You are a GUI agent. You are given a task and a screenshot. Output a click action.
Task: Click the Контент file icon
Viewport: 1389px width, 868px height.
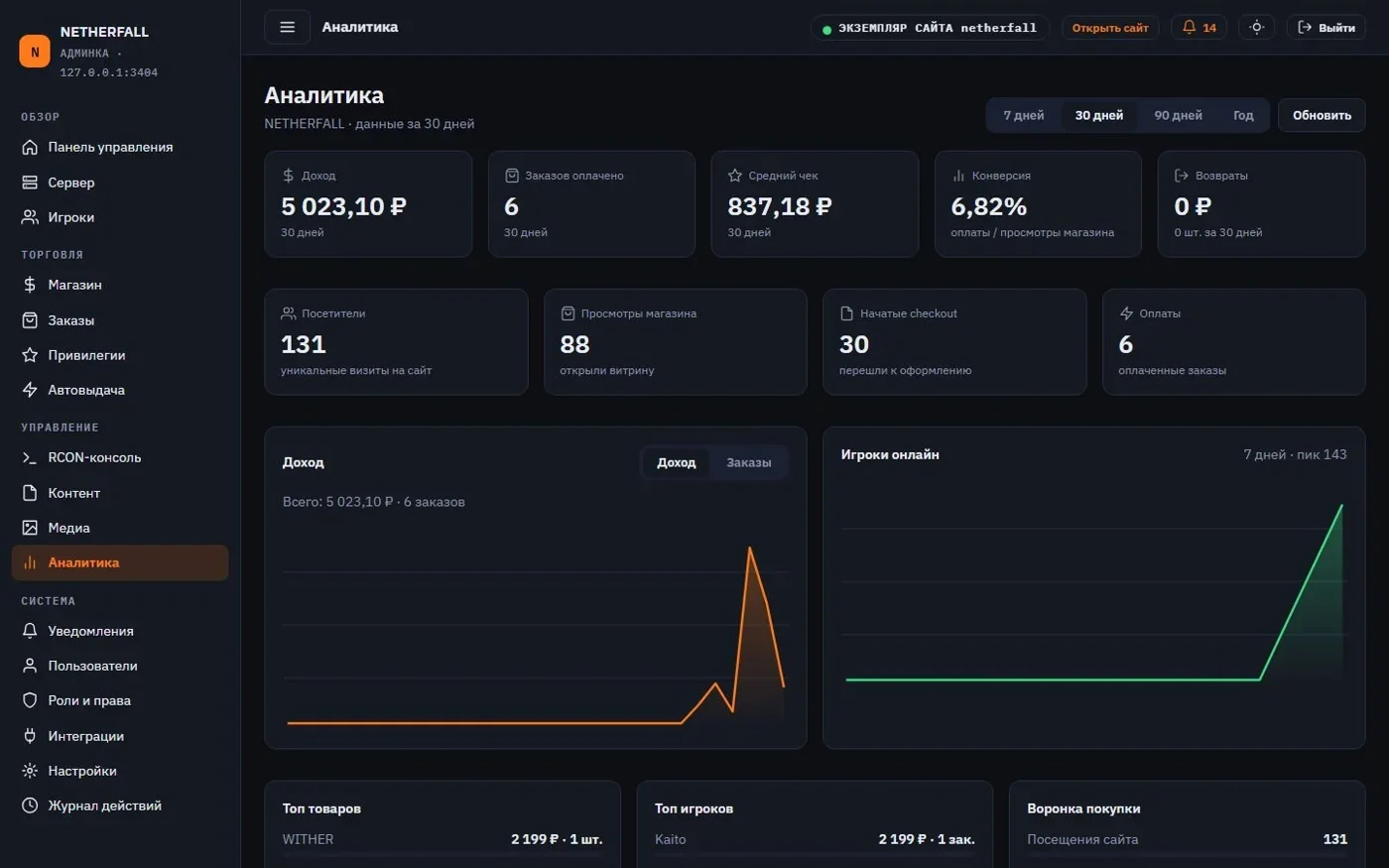(x=30, y=493)
